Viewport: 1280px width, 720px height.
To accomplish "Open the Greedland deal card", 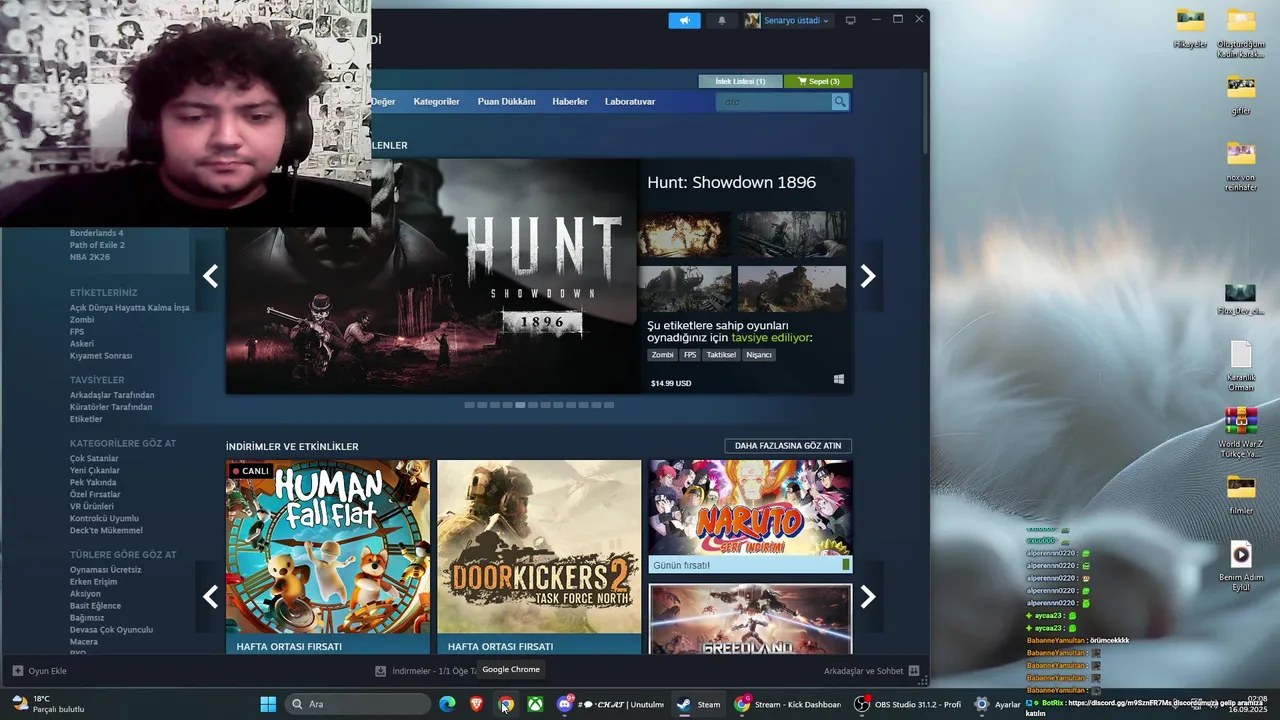I will 750,620.
